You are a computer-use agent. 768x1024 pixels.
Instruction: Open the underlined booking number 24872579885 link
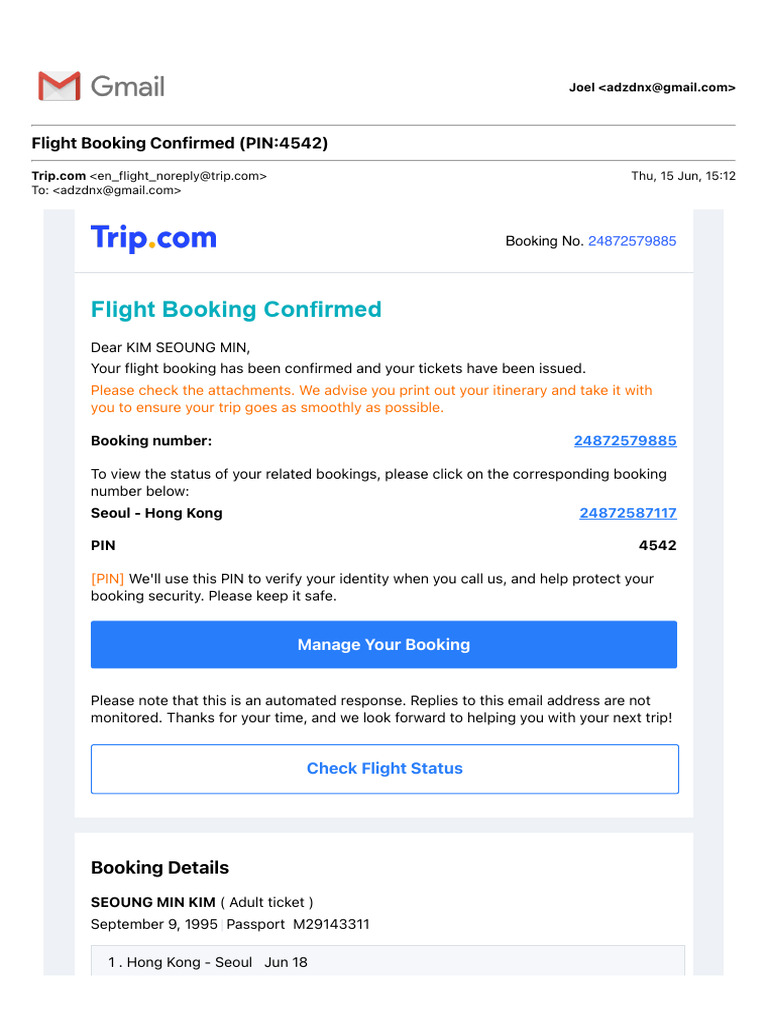pos(625,441)
